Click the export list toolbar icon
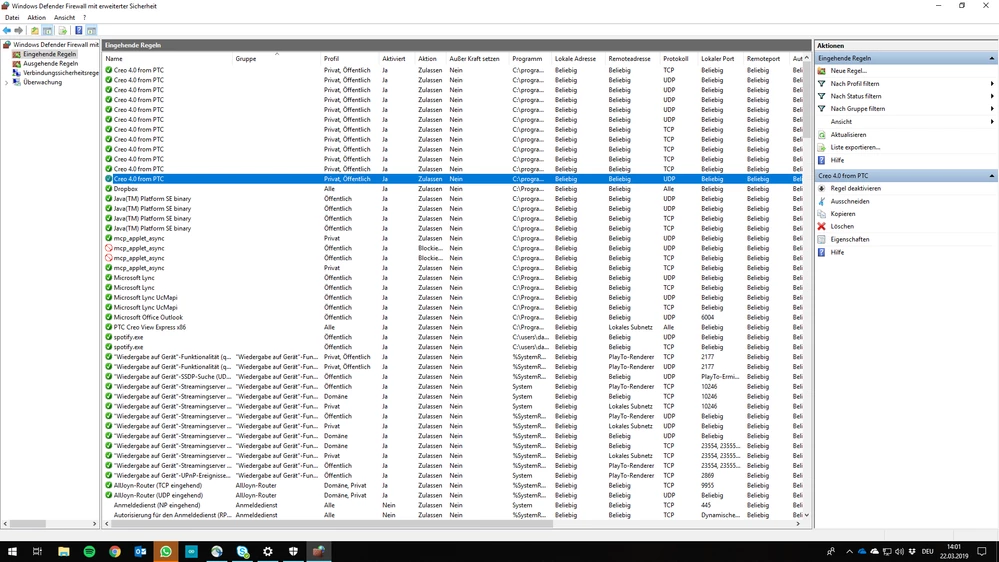This screenshot has height=562, width=999. [x=62, y=31]
